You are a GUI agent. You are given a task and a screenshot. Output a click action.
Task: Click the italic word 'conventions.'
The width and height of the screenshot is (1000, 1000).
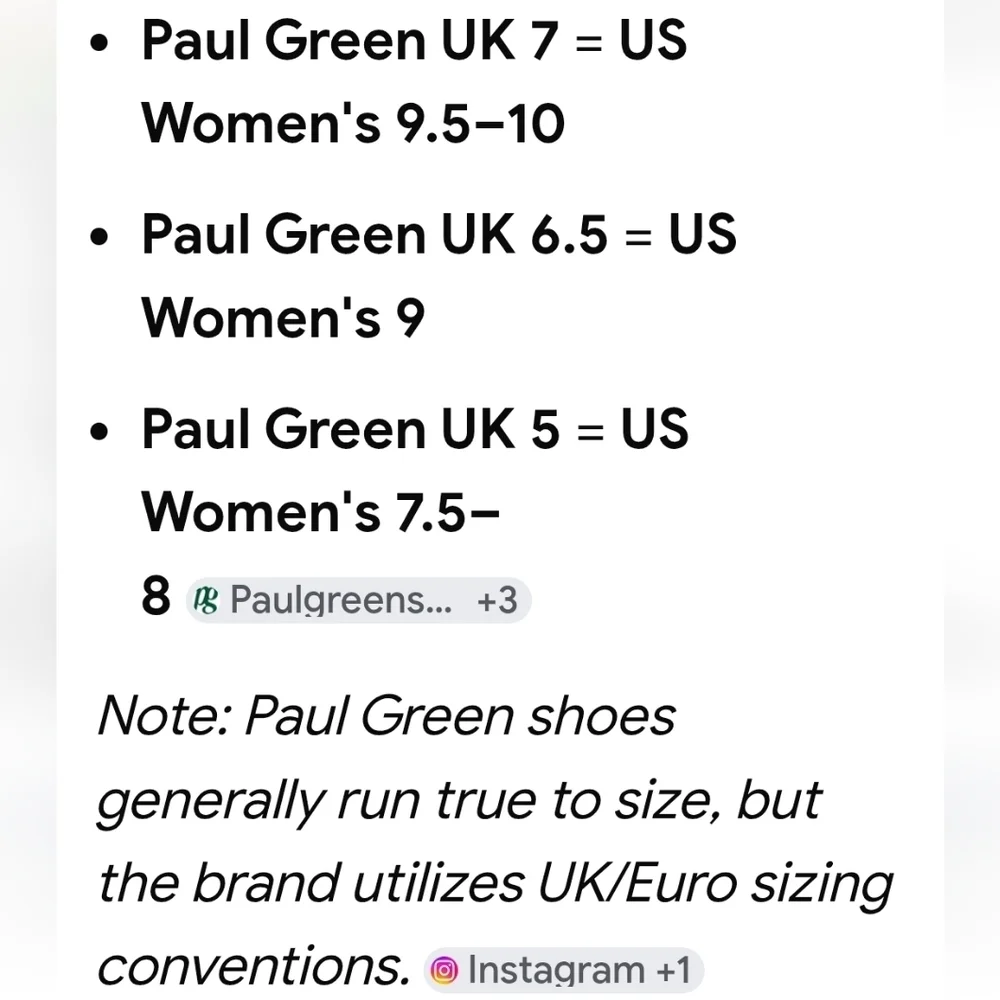254,968
